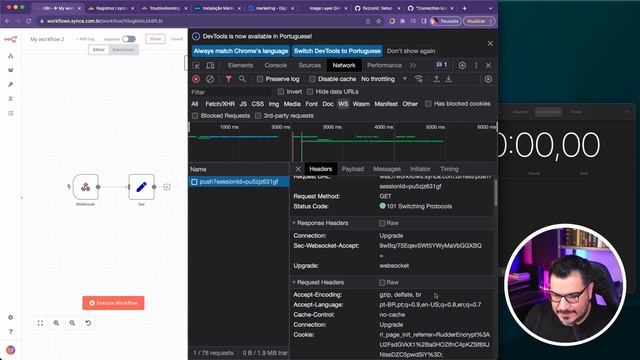
Task: Open the Payload tab of request
Action: click(353, 169)
